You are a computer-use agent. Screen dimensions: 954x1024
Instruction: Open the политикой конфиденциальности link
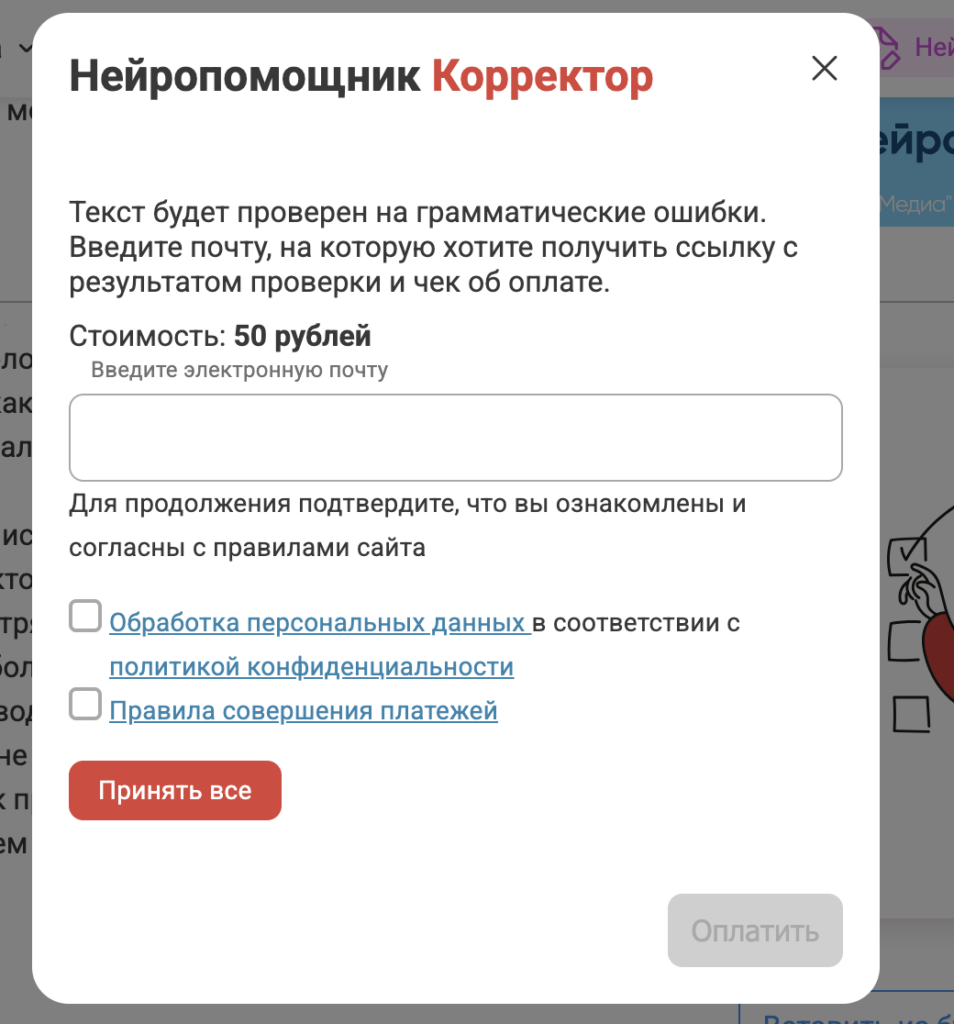click(x=311, y=667)
